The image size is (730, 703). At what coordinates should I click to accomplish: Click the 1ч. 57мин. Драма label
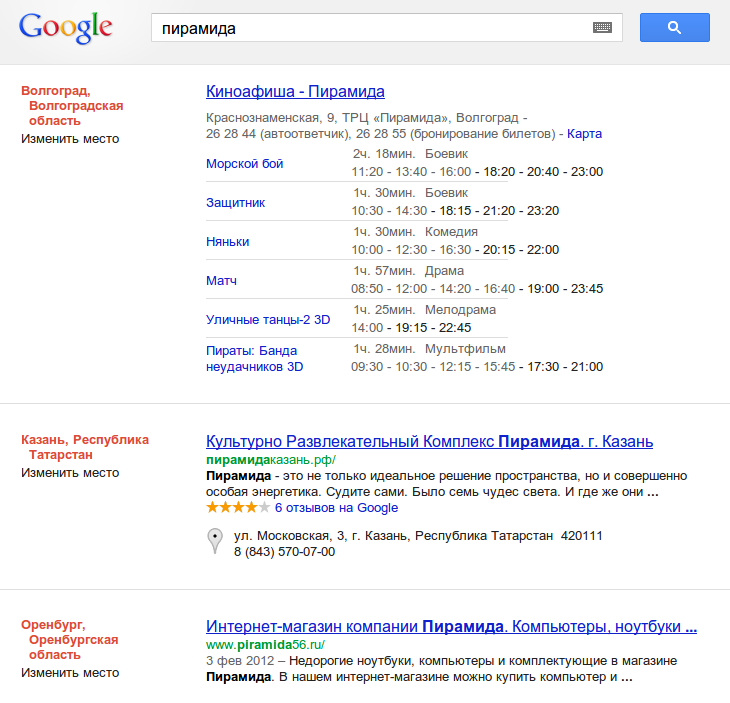[x=408, y=271]
